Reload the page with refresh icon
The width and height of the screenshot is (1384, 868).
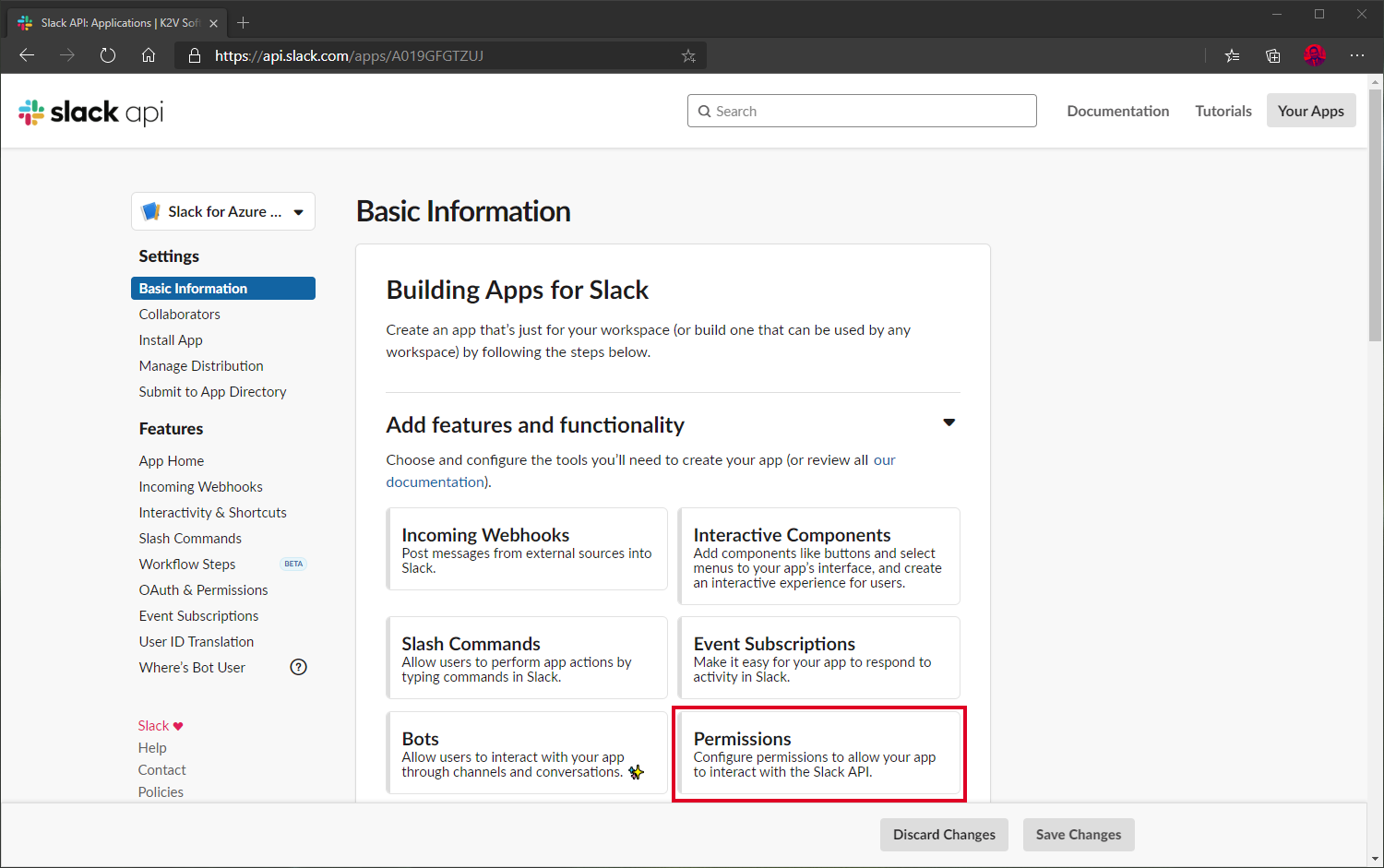[108, 55]
